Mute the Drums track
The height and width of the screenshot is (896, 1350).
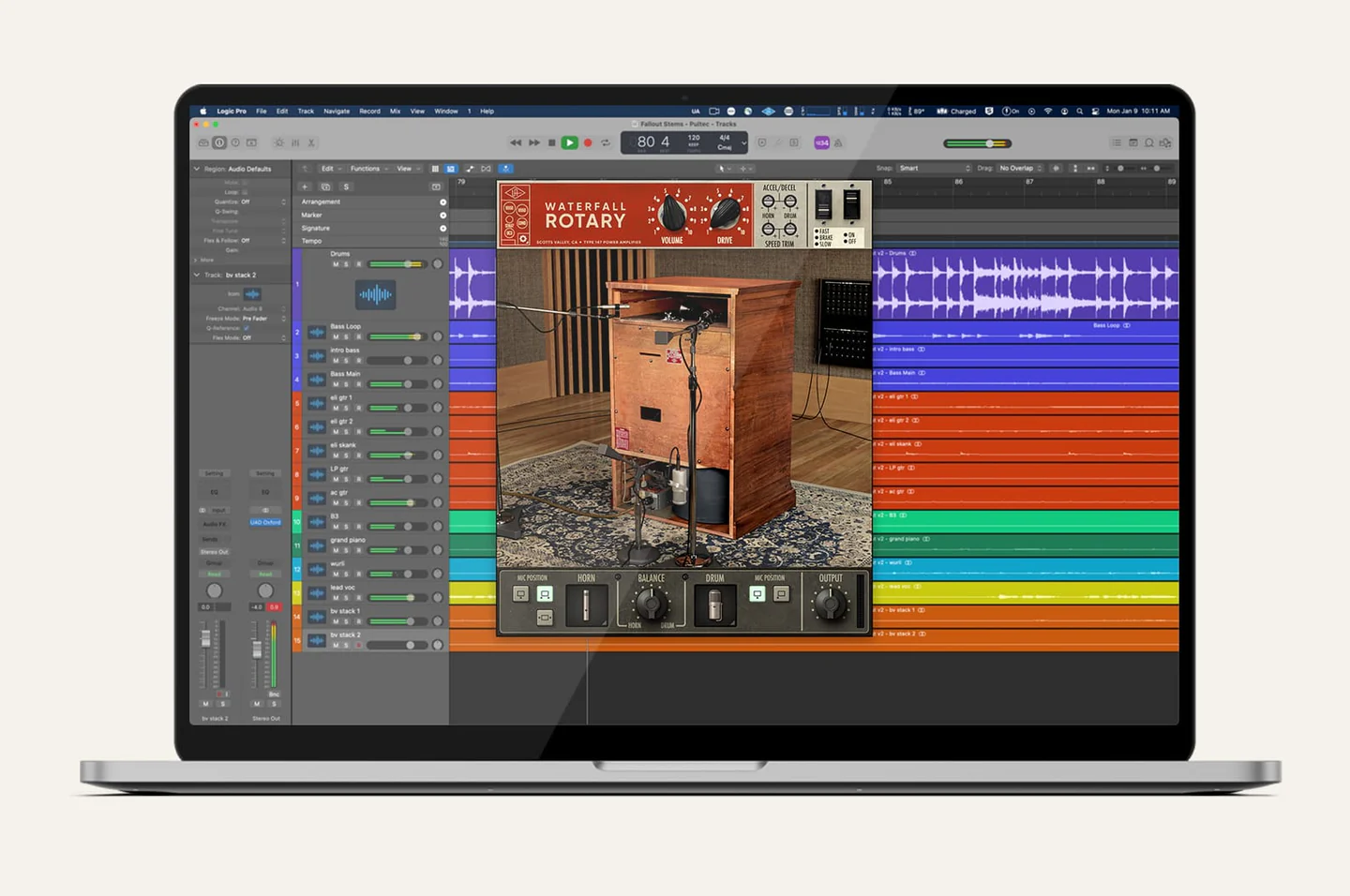[336, 264]
